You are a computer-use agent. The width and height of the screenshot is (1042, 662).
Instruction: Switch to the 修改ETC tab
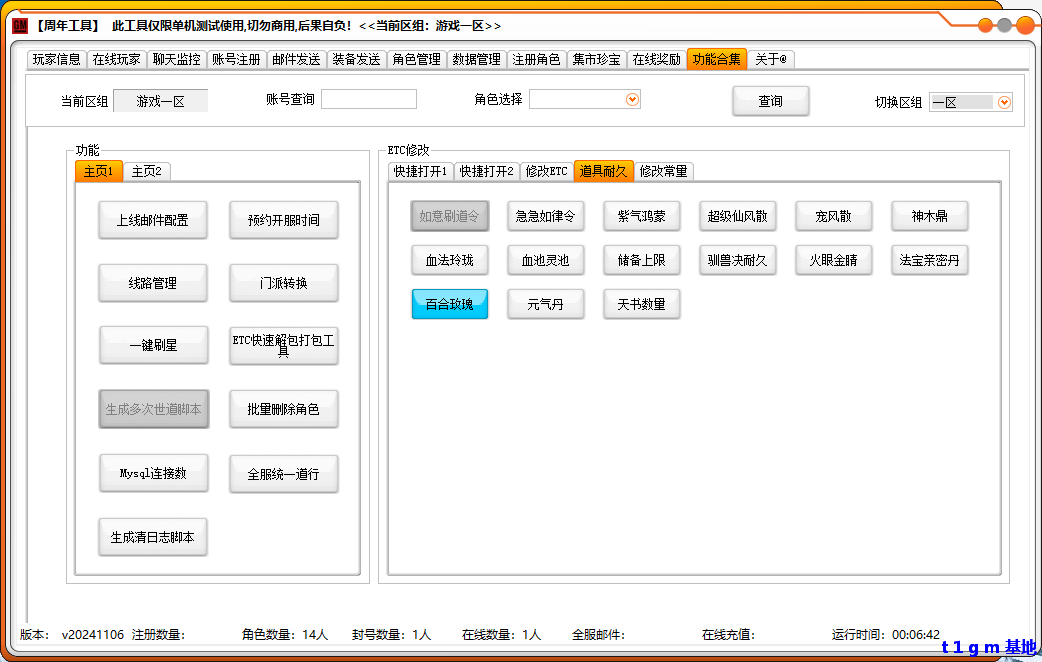click(x=546, y=171)
